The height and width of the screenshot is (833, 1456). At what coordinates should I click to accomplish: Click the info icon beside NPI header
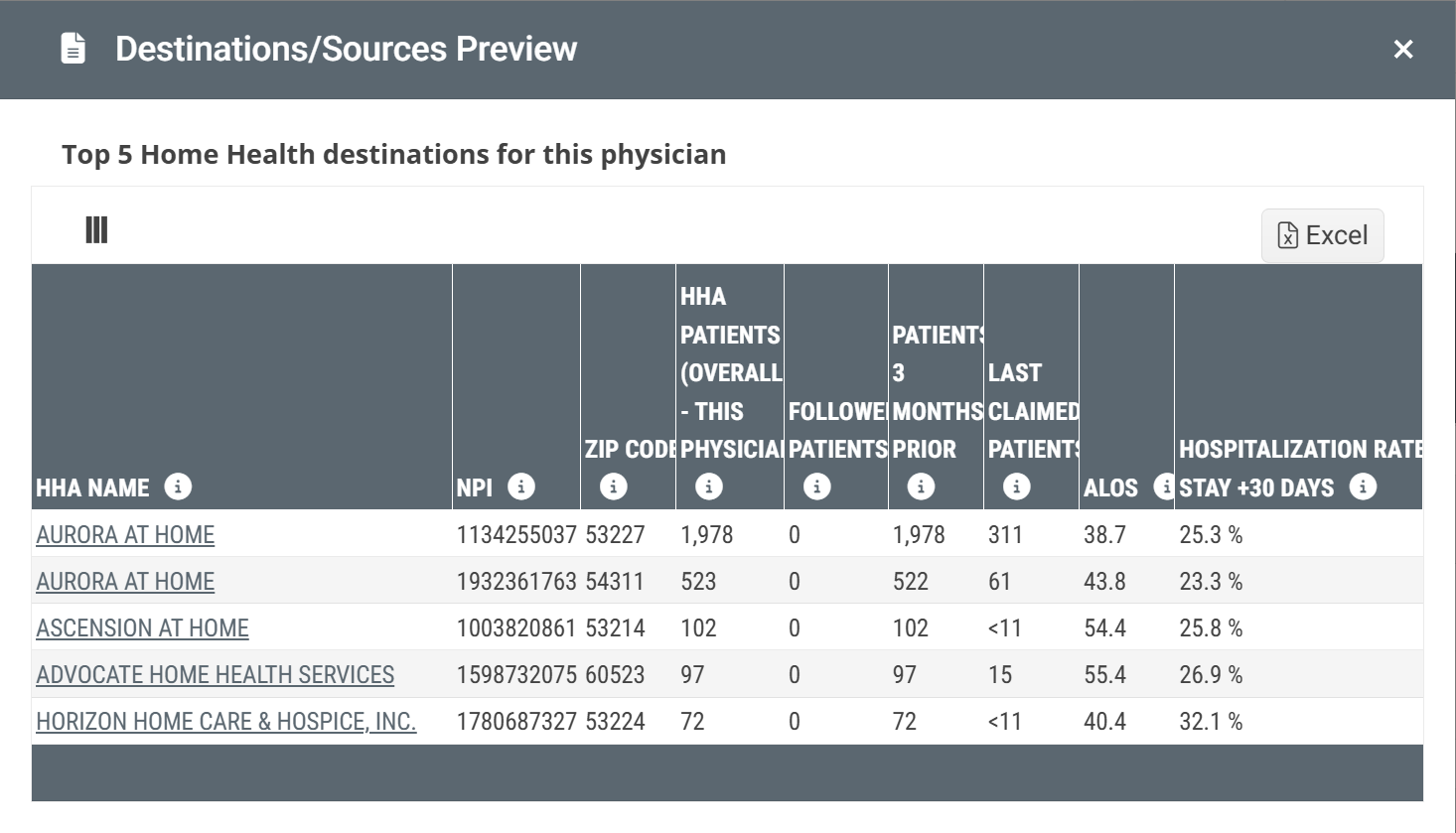click(x=520, y=486)
